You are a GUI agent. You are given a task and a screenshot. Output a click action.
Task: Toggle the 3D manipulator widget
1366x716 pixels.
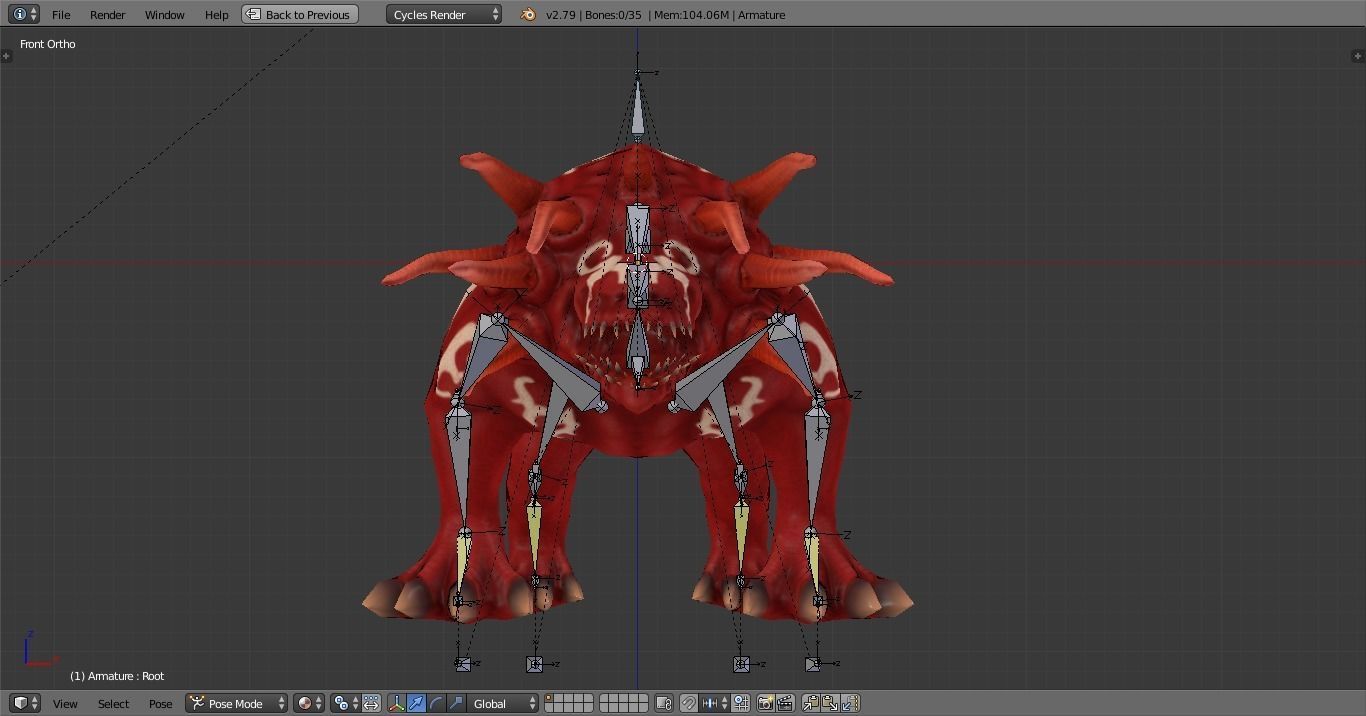[x=396, y=703]
